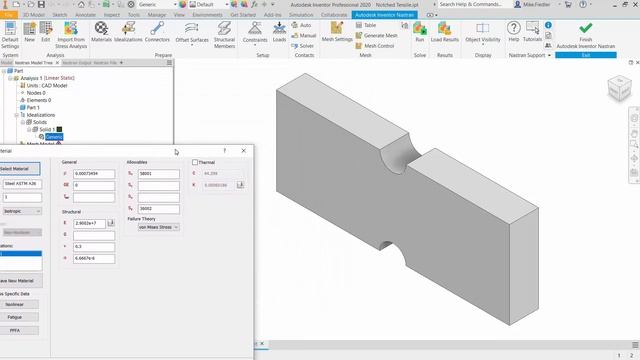Image resolution: width=640 pixels, height=360 pixels.
Task: Expand the Constraints dropdown
Action: click(255, 44)
